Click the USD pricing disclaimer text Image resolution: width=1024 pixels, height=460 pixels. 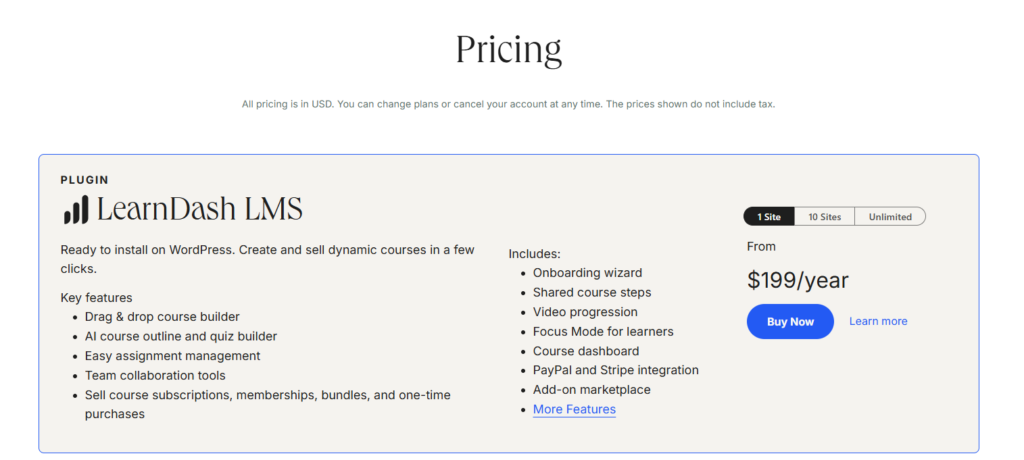pos(509,105)
